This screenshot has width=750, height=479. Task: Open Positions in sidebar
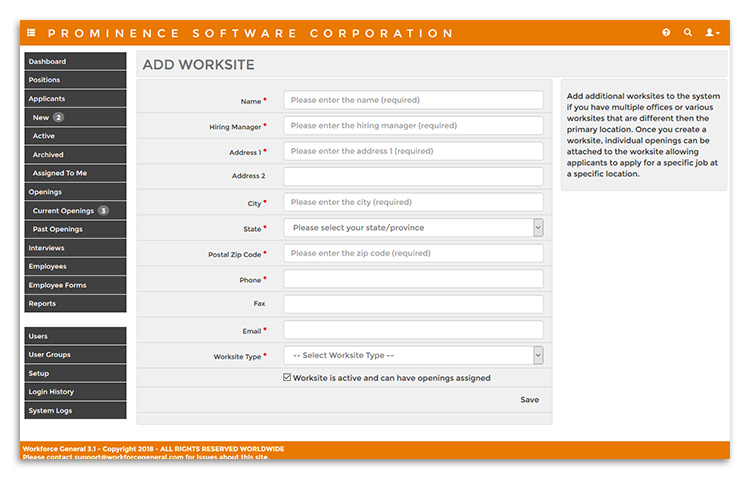(x=76, y=80)
